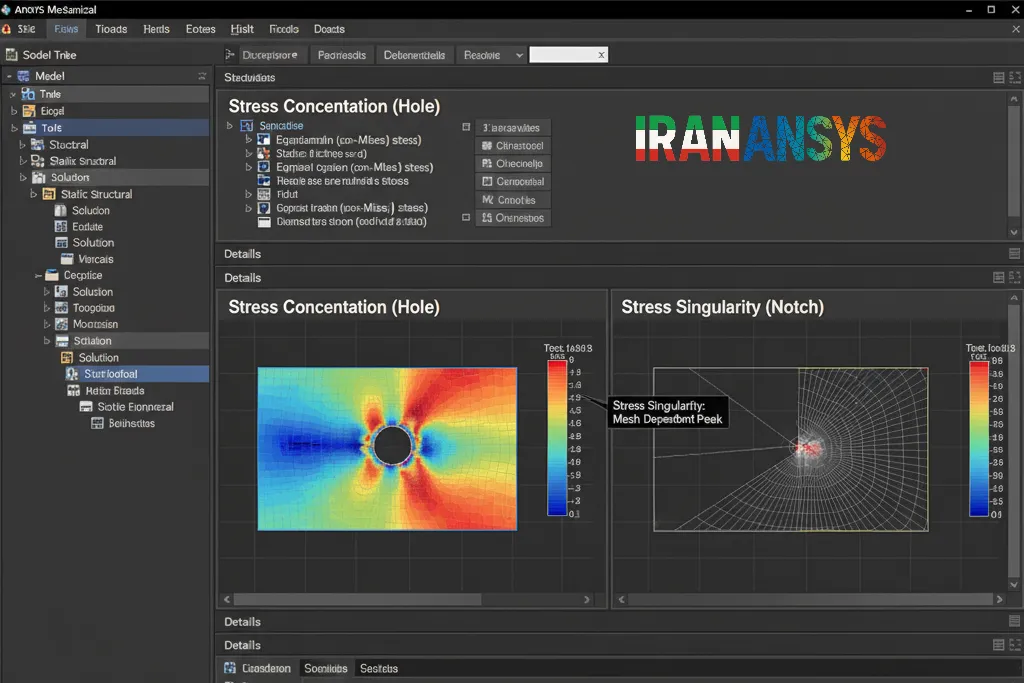The height and width of the screenshot is (683, 1024).
Task: Clear the toolbar search field with X
Action: tap(601, 55)
